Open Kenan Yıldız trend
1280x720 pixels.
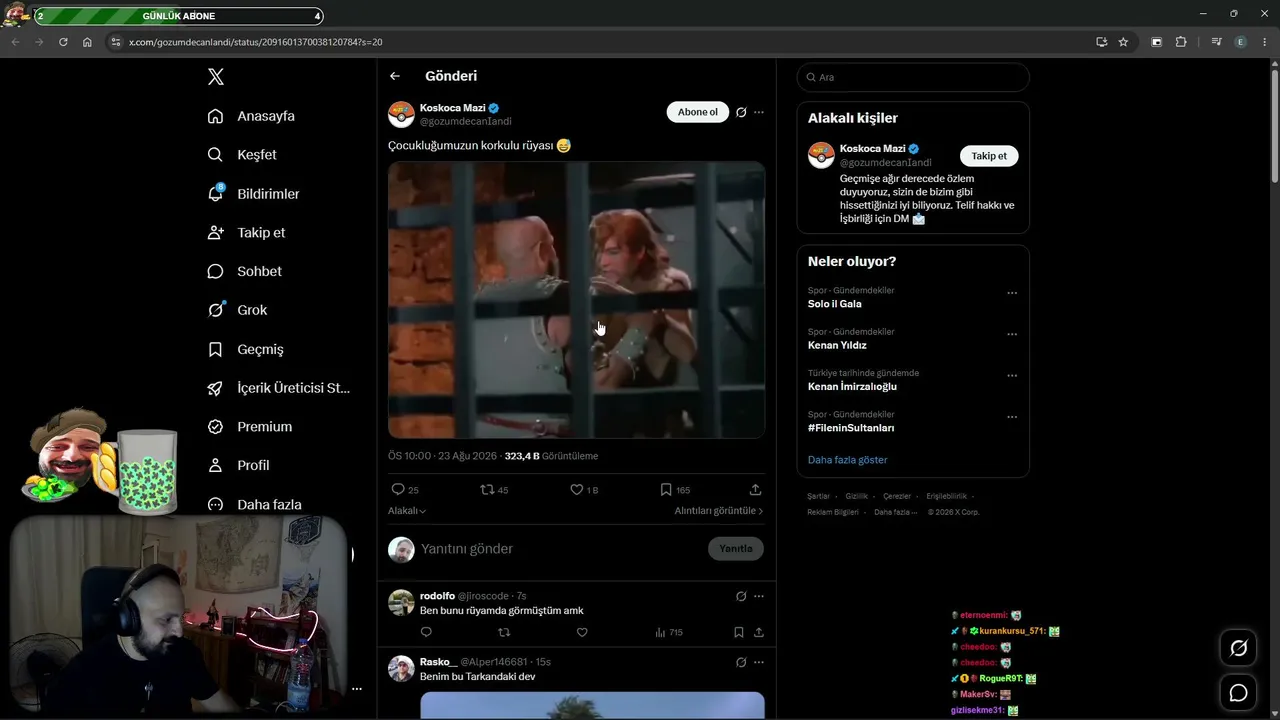tap(837, 345)
